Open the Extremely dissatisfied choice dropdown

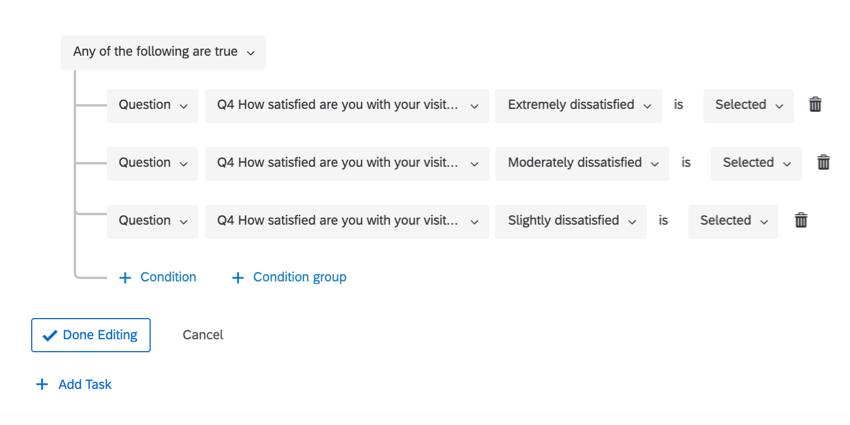tap(578, 105)
